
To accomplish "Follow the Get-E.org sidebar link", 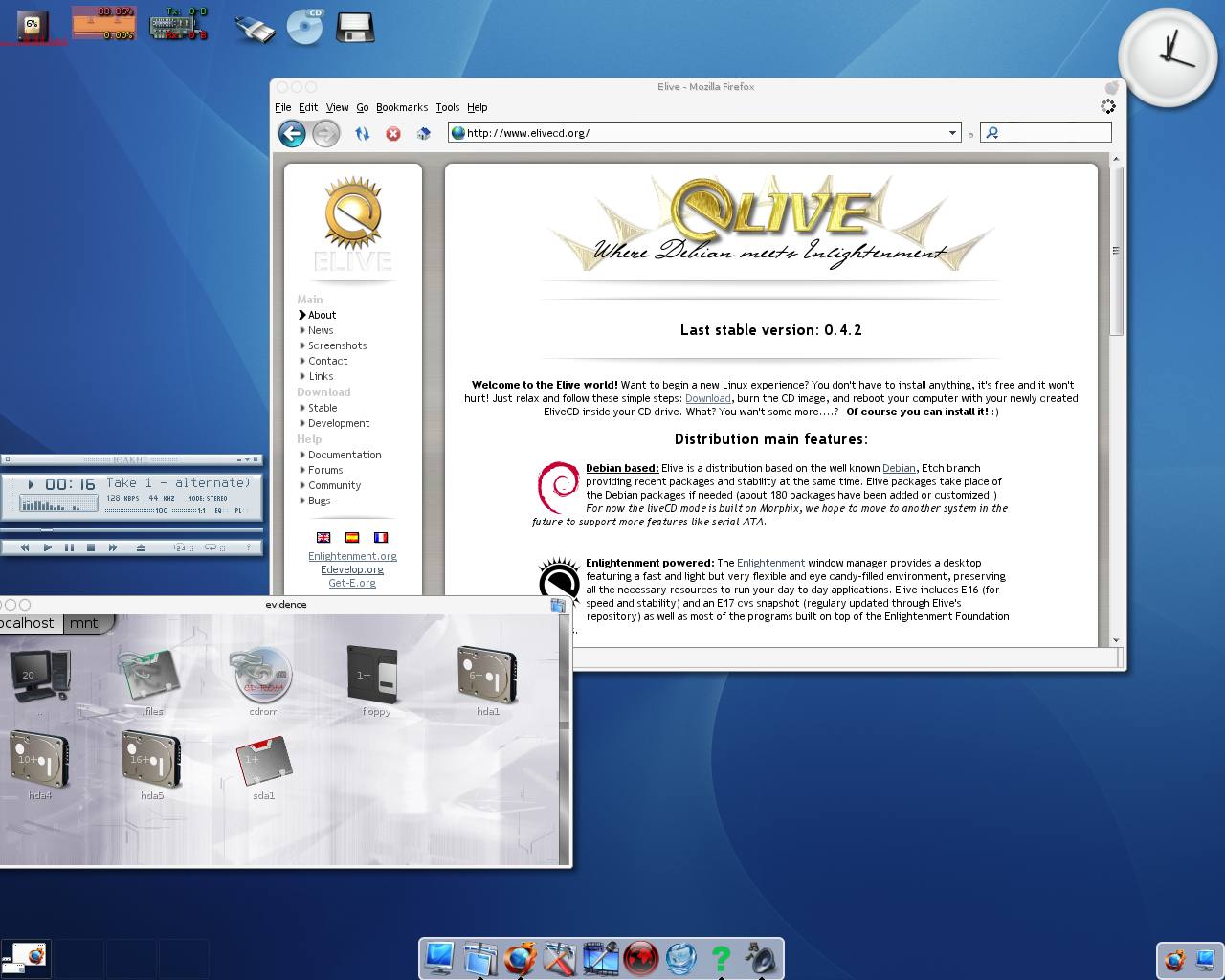I will coord(352,583).
